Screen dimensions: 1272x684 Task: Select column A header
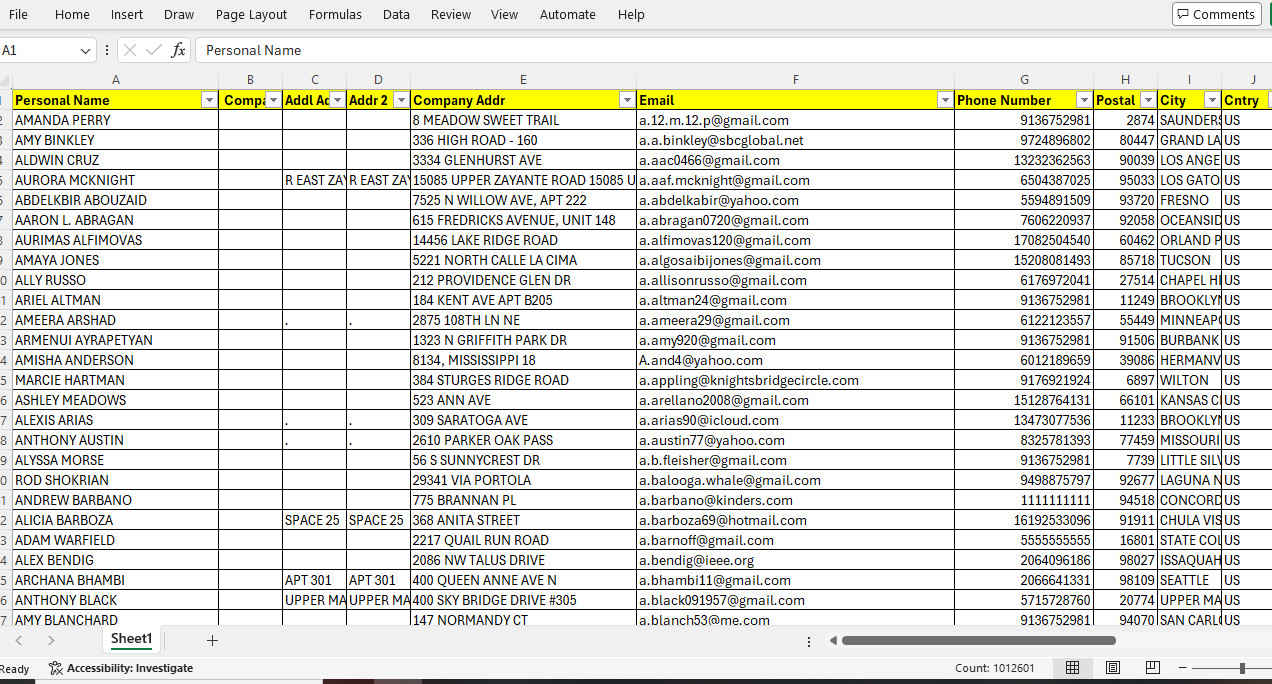point(116,80)
